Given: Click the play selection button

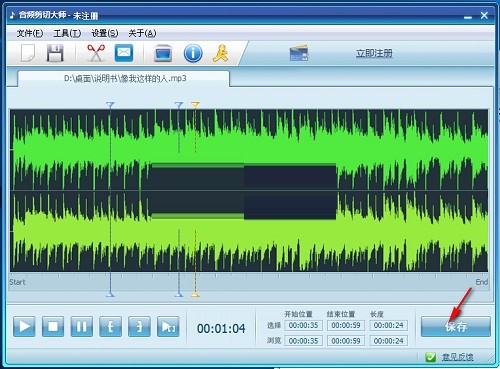Looking at the screenshot, I should (x=168, y=326).
